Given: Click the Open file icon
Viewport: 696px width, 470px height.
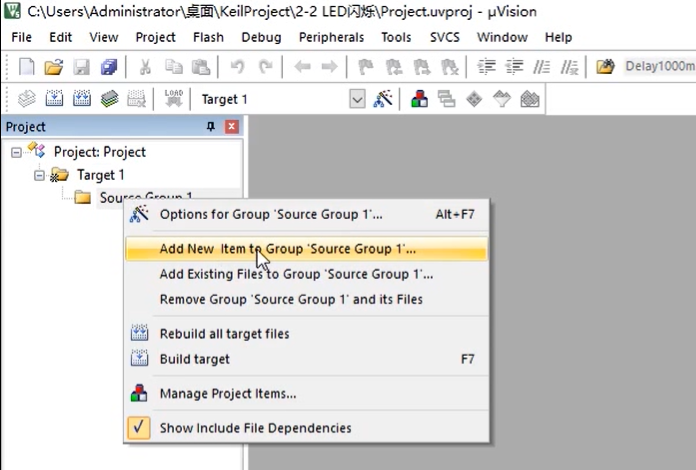Looking at the screenshot, I should point(54,67).
